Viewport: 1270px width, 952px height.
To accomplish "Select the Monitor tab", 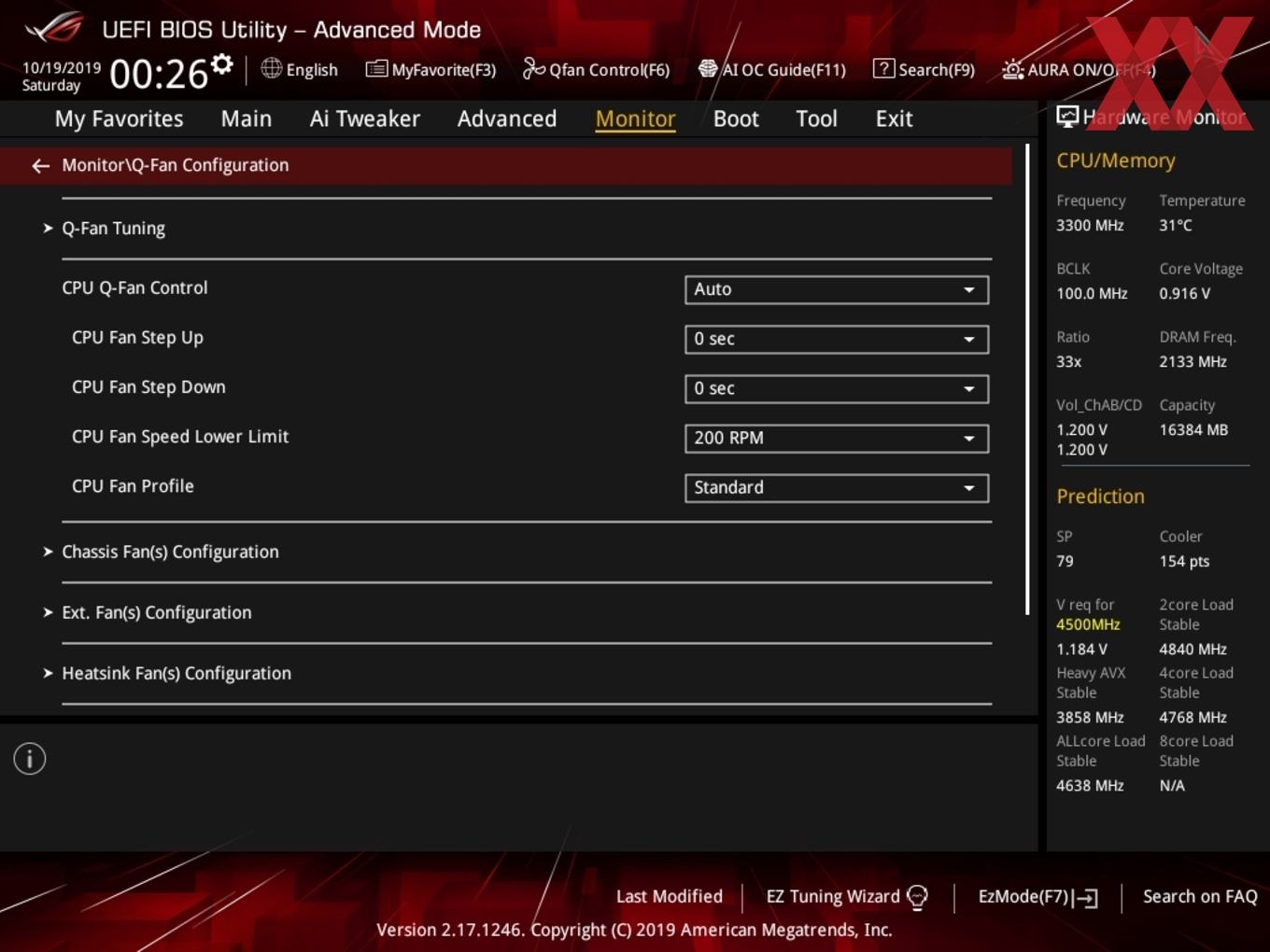I will click(x=635, y=119).
